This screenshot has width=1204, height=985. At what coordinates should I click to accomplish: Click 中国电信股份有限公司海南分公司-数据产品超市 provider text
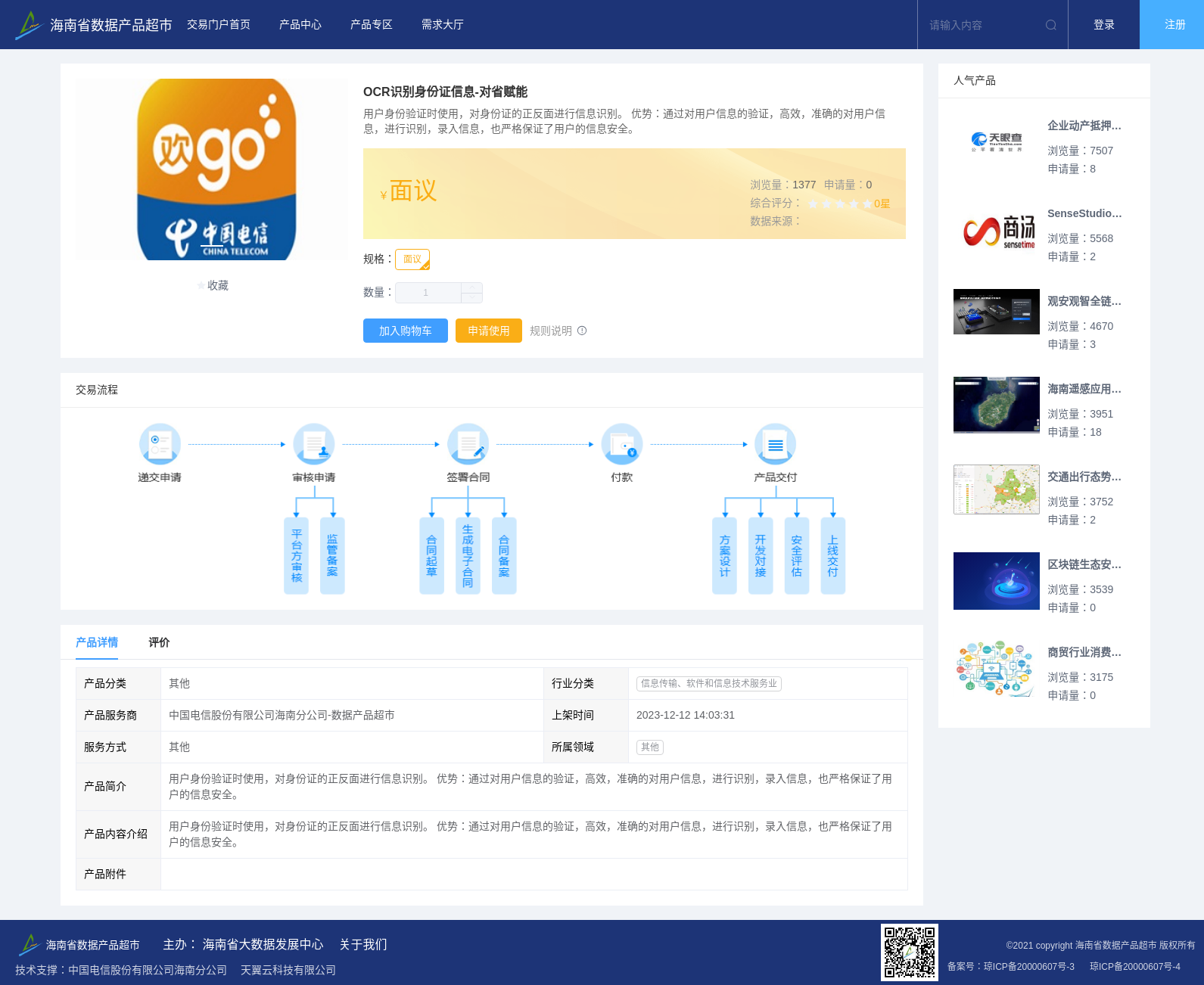(282, 715)
